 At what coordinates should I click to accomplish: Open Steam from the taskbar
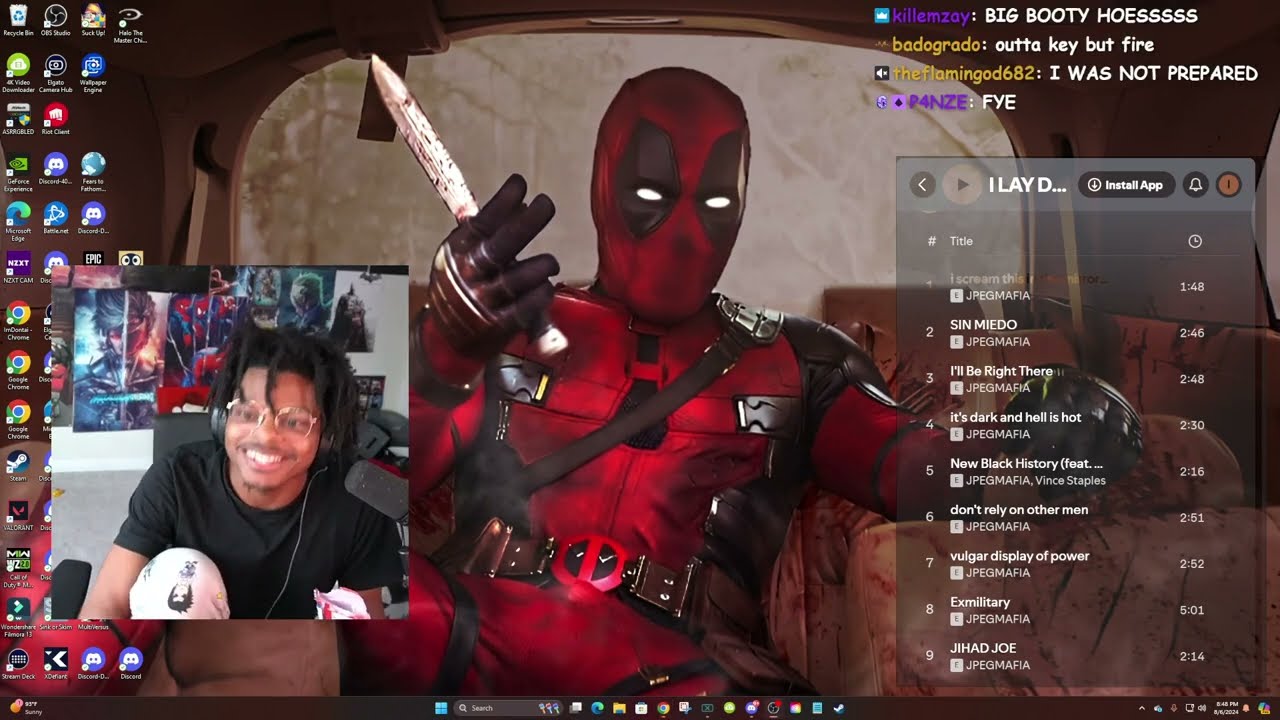point(839,708)
